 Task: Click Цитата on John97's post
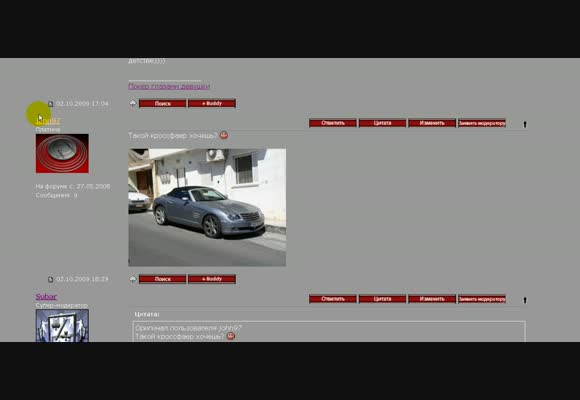pos(382,123)
